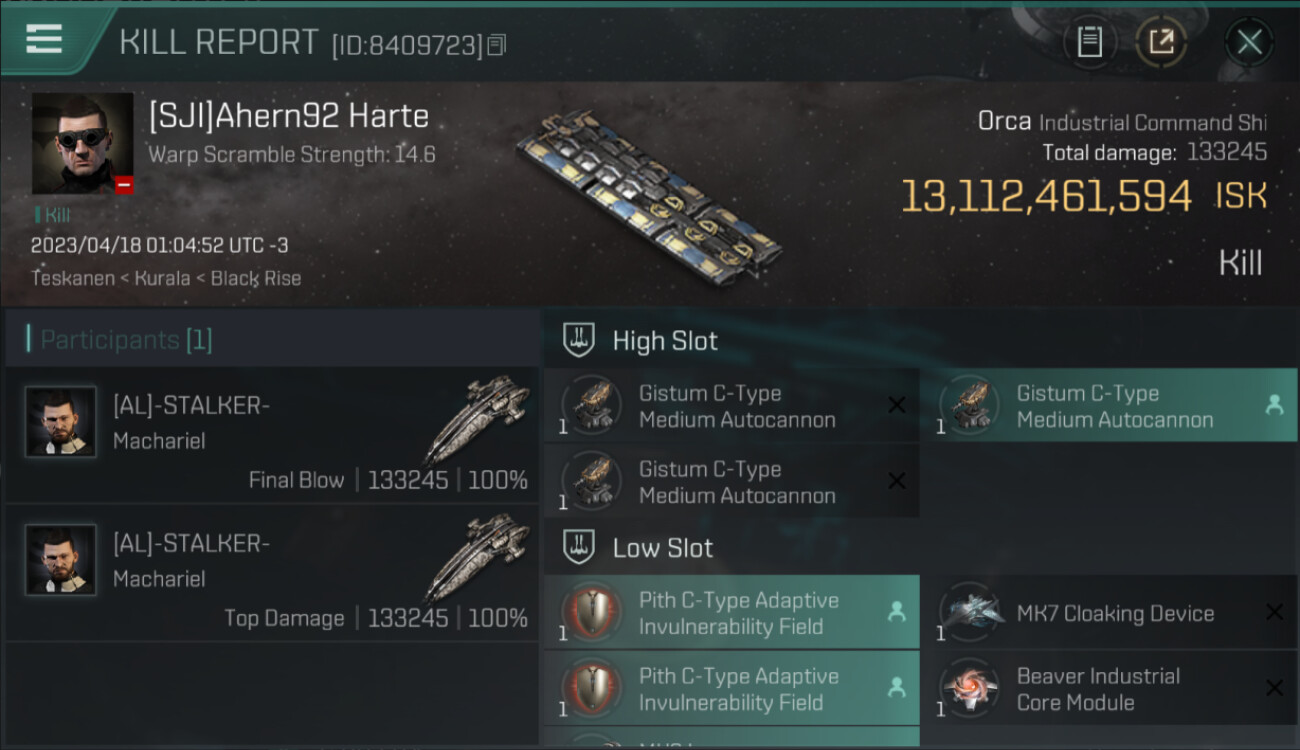Open Final Blow STALKER pilot portrait
Image resolution: width=1300 pixels, height=750 pixels.
(61, 422)
